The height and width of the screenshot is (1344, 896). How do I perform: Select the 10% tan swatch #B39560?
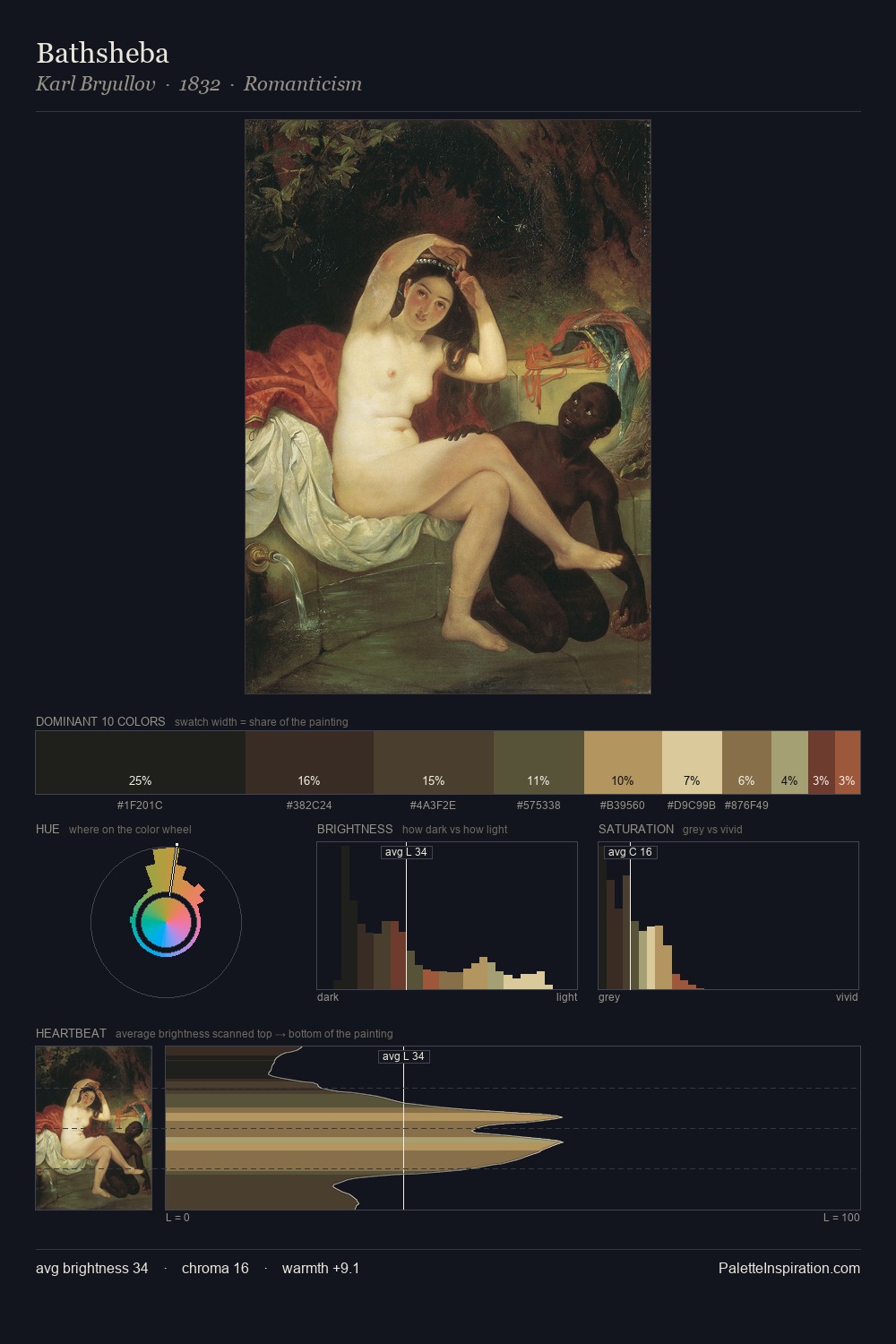tap(623, 762)
